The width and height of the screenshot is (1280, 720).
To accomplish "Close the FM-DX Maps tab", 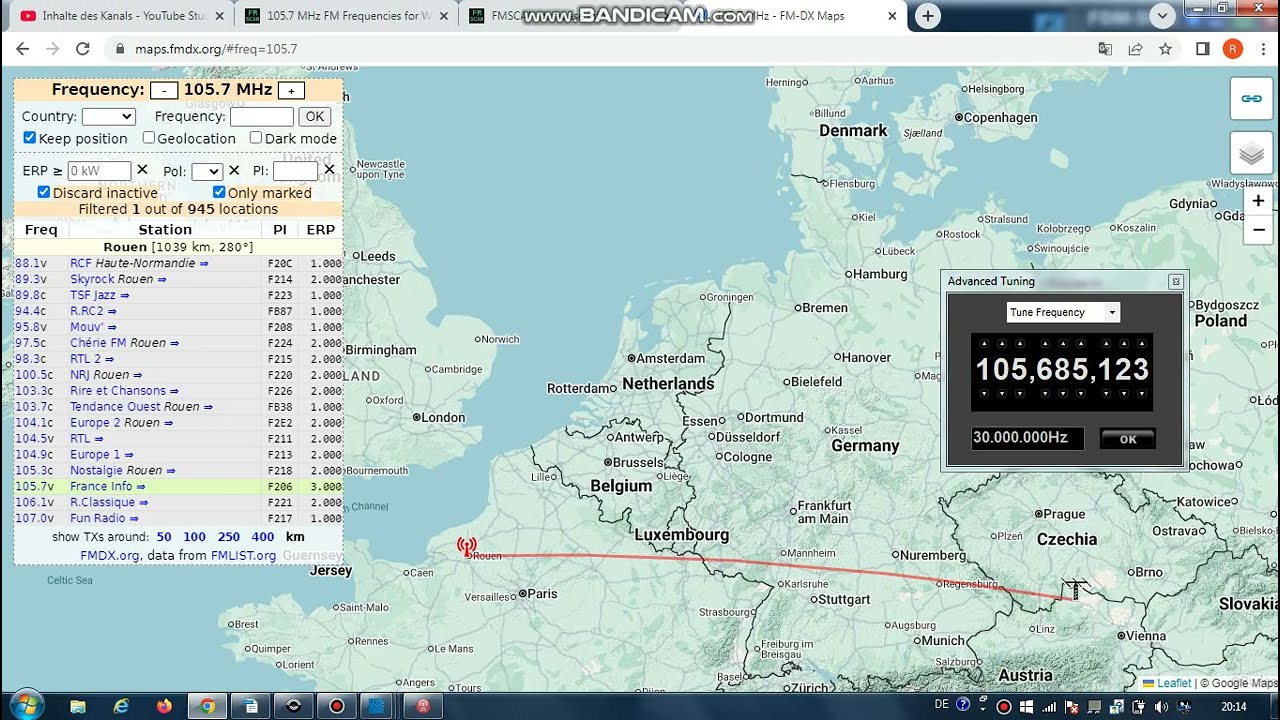I will (892, 16).
